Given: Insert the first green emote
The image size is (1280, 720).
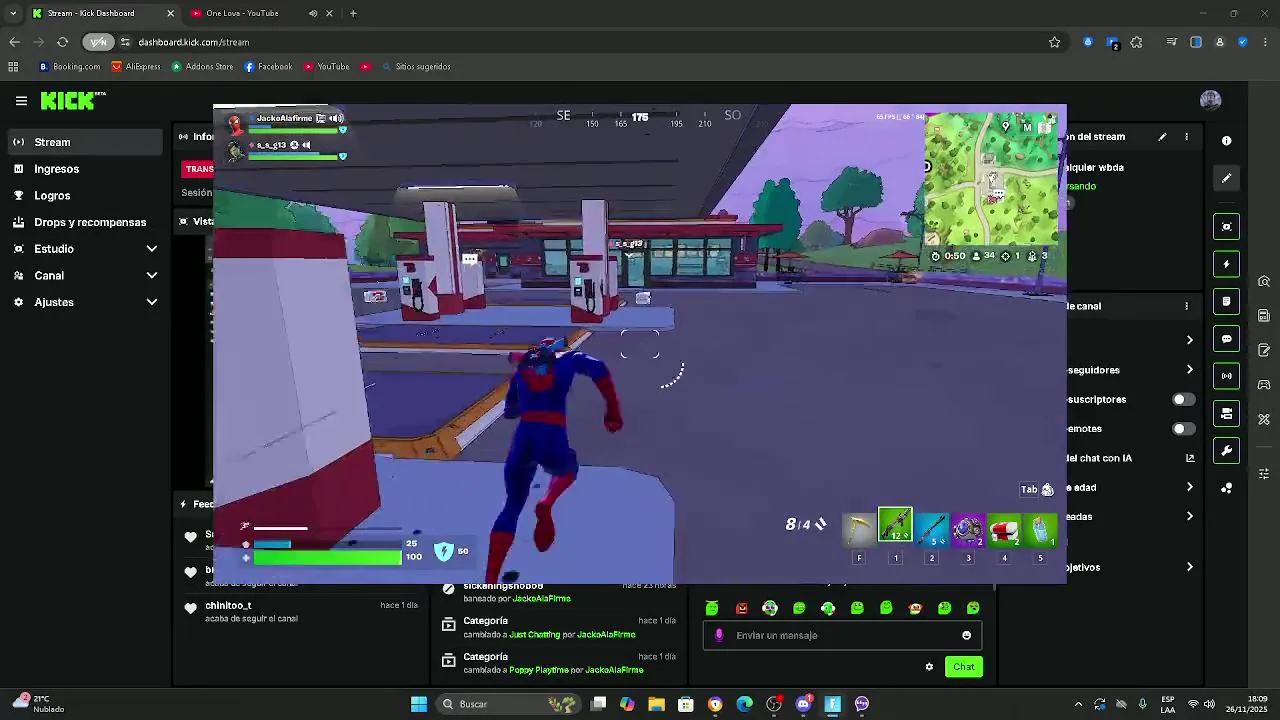Looking at the screenshot, I should 712,608.
